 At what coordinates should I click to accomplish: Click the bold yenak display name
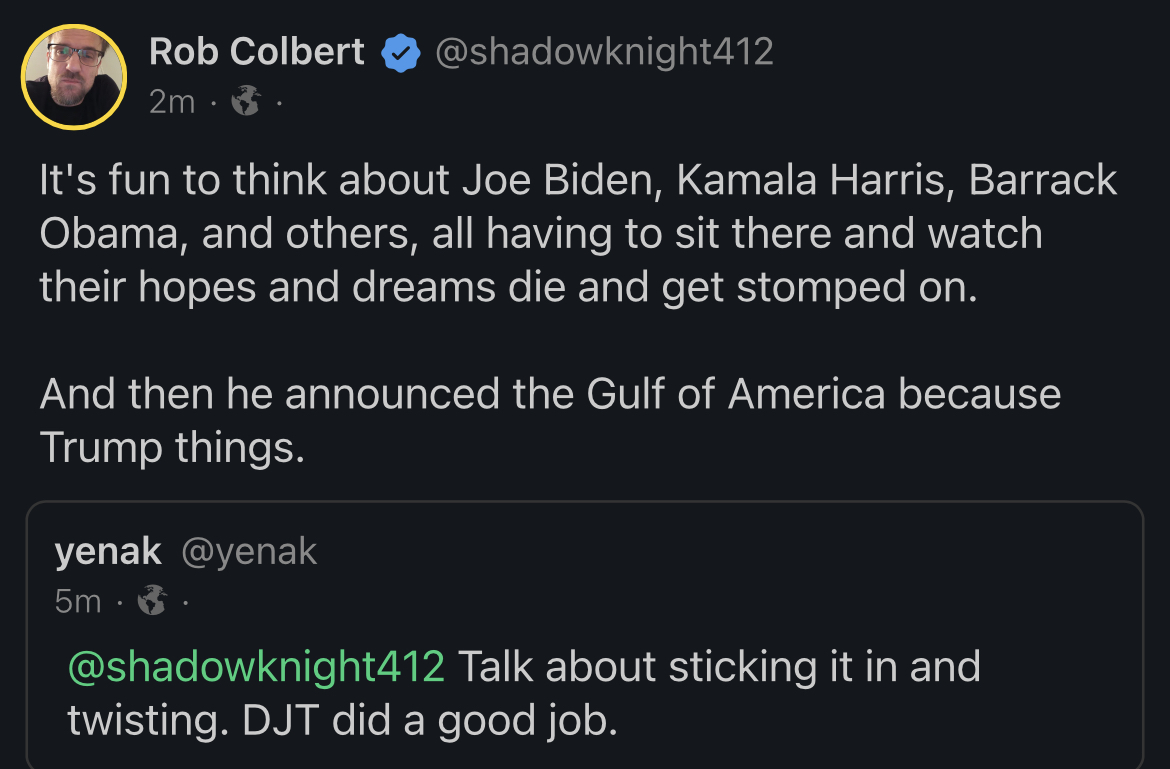click(108, 550)
